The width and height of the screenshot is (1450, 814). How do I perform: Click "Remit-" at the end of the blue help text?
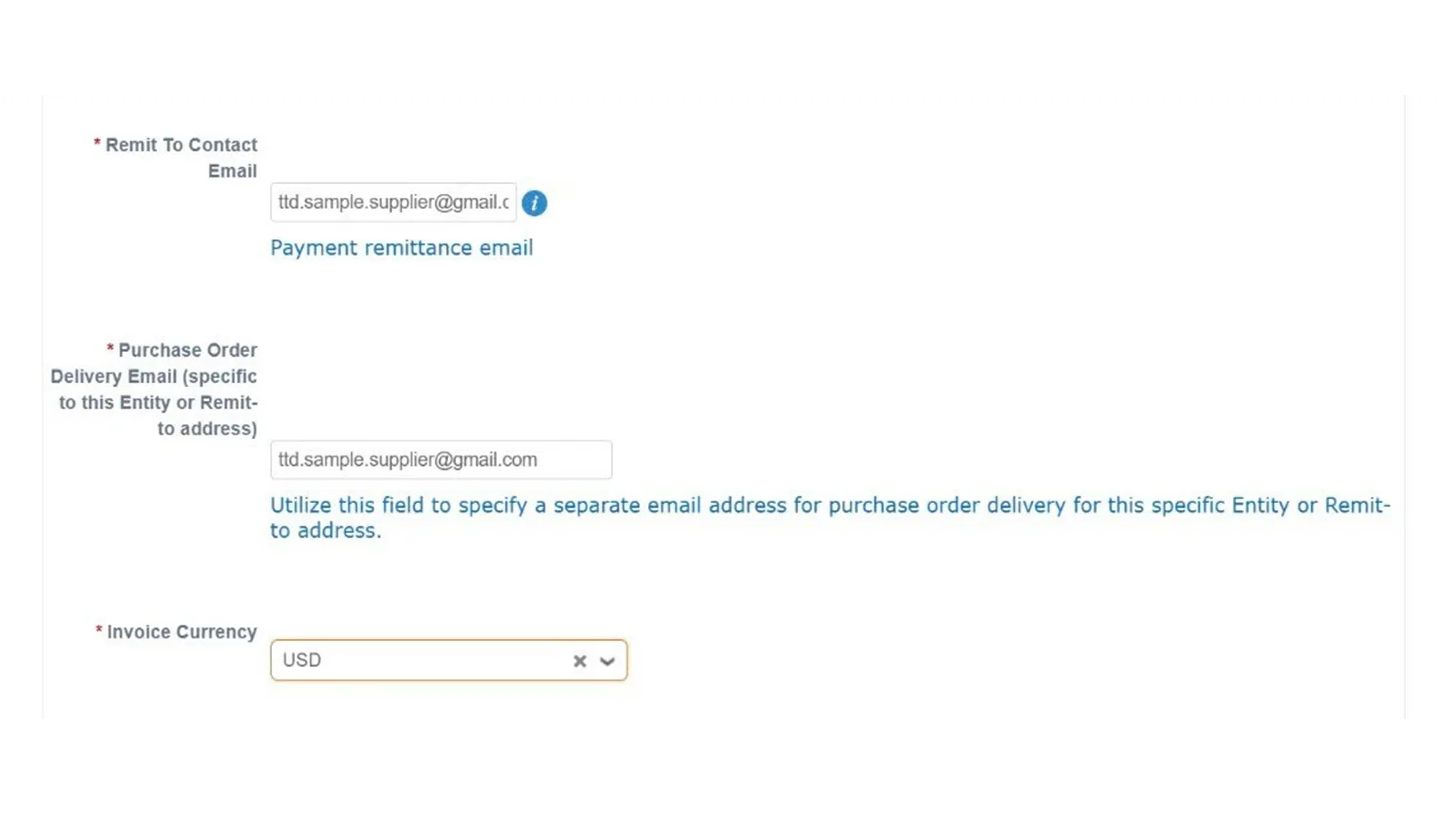[1357, 505]
